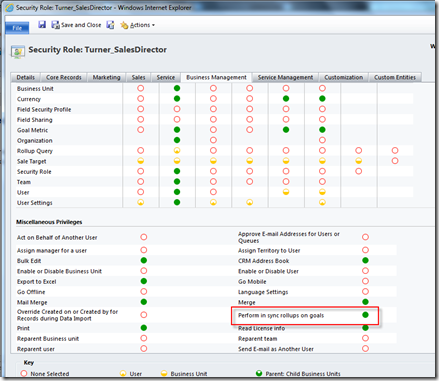Click the User Settings row label

(35, 203)
